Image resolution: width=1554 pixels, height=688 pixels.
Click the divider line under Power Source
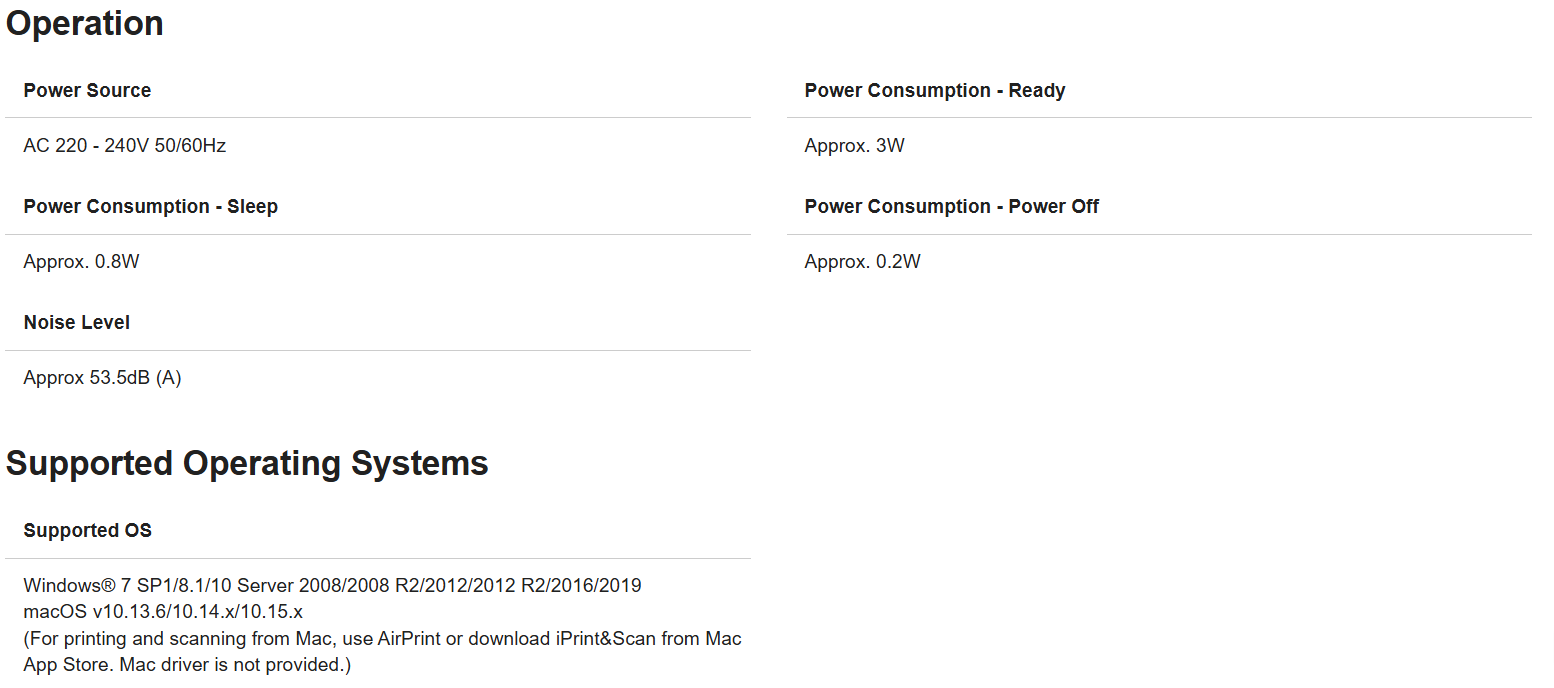378,118
